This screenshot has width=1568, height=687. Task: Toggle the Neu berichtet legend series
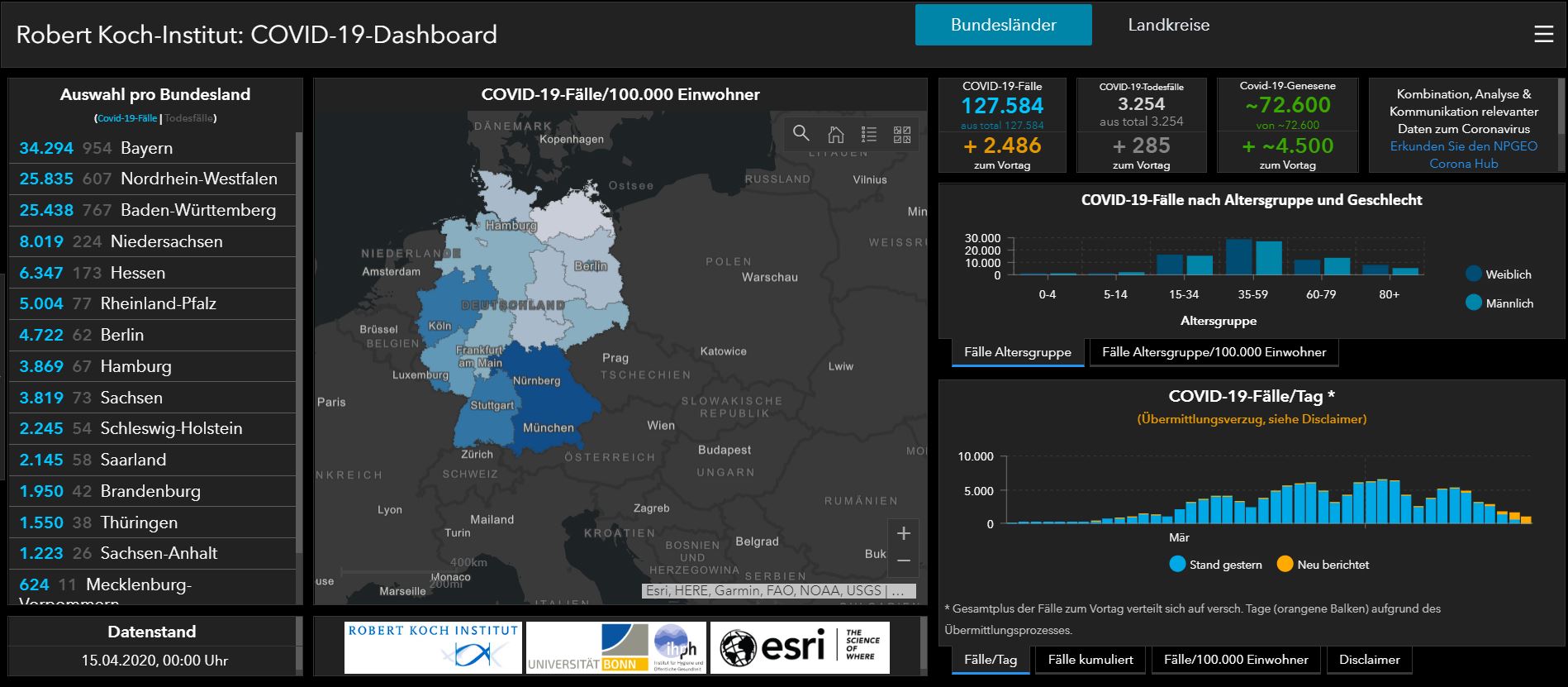pos(1323,565)
